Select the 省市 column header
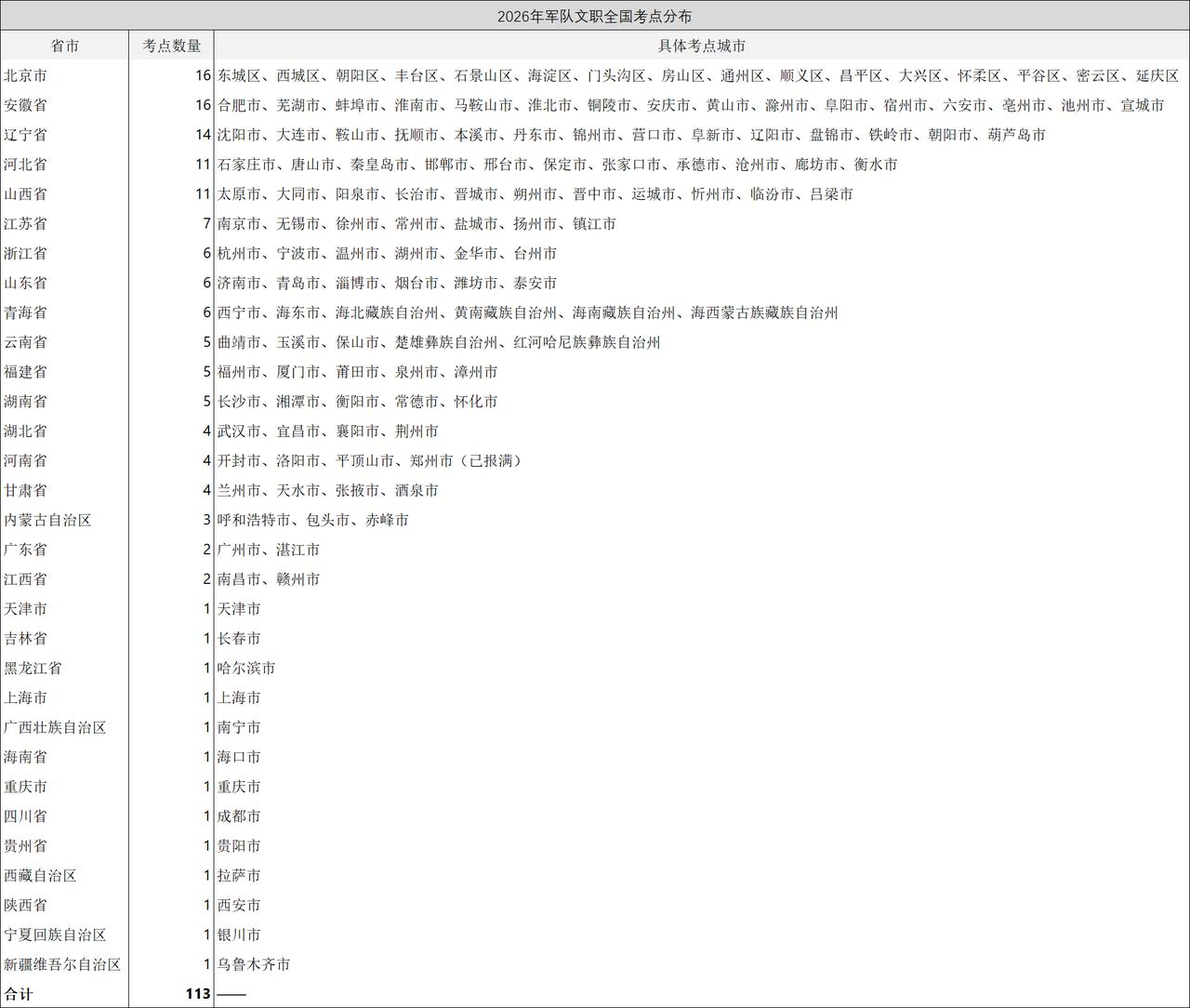 click(64, 46)
